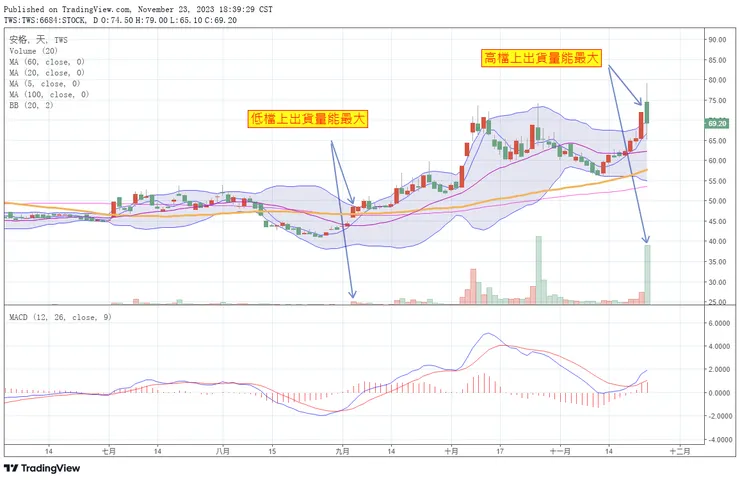This screenshot has height=480, width=740.
Task: Click the Volume (20) indicator label
Action: pyautogui.click(x=33, y=51)
